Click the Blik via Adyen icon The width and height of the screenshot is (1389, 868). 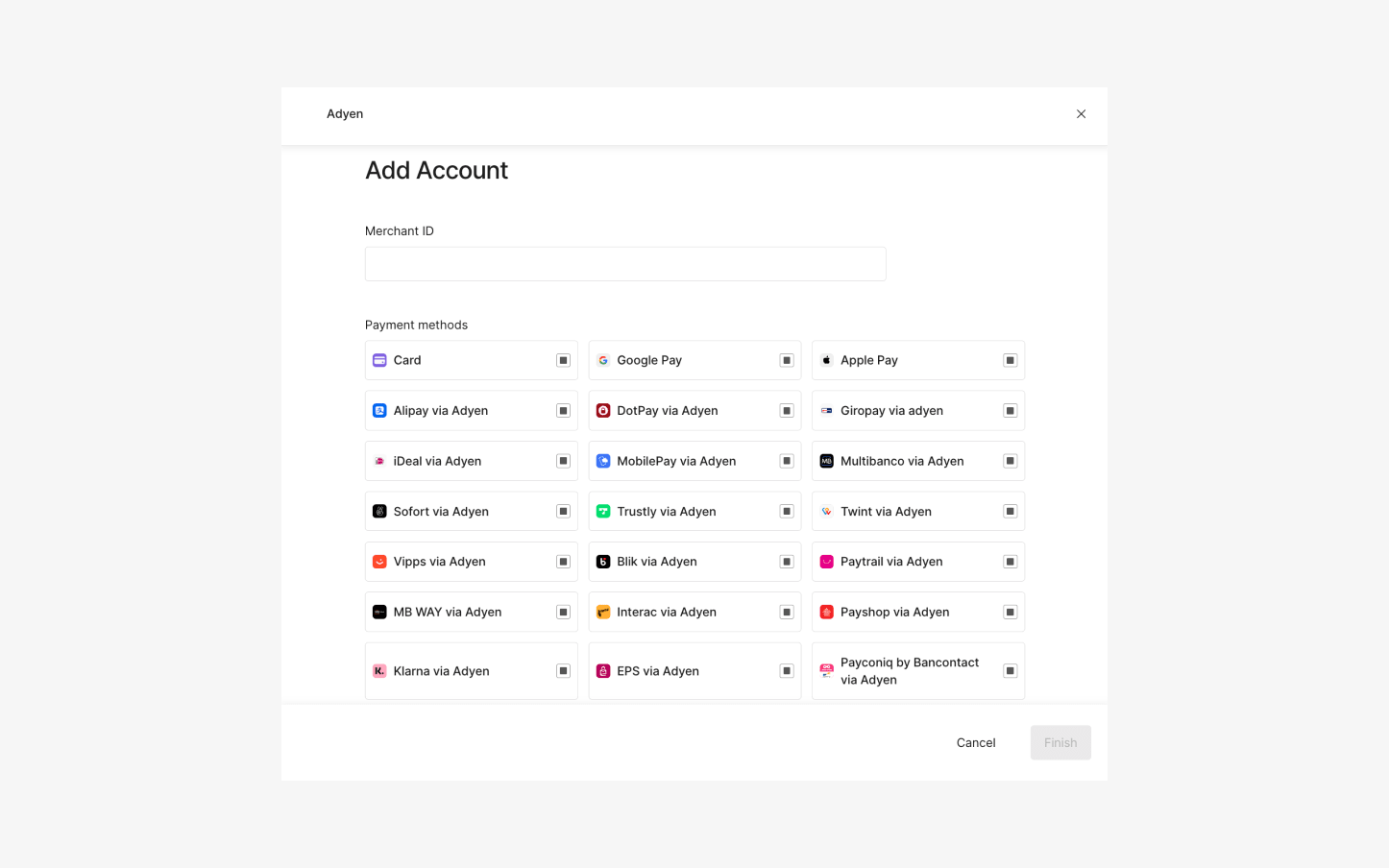(x=603, y=562)
